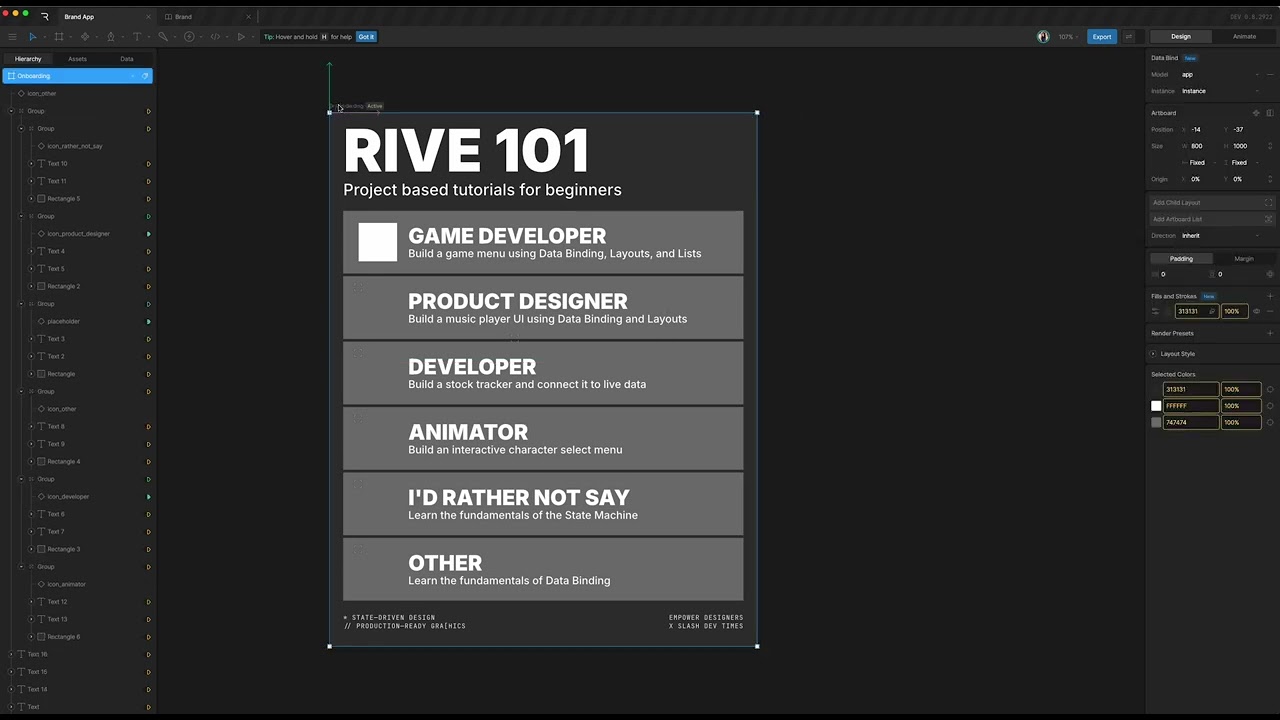The height and width of the screenshot is (720, 1280).
Task: Switch to Margin mode toggle
Action: click(x=1243, y=259)
